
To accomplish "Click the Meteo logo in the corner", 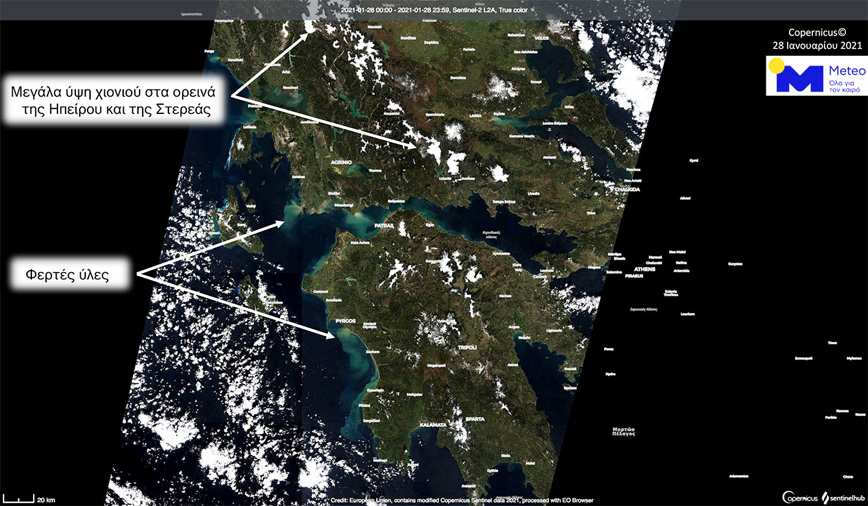I will tap(809, 76).
